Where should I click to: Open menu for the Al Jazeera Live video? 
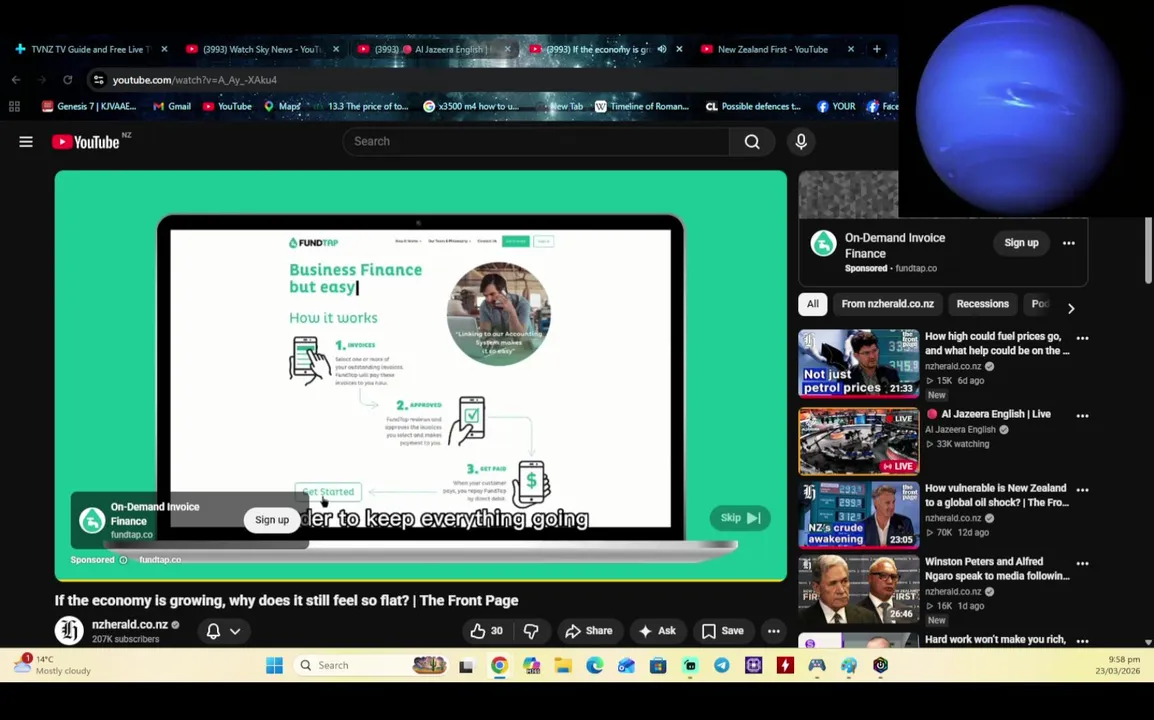pyautogui.click(x=1082, y=416)
